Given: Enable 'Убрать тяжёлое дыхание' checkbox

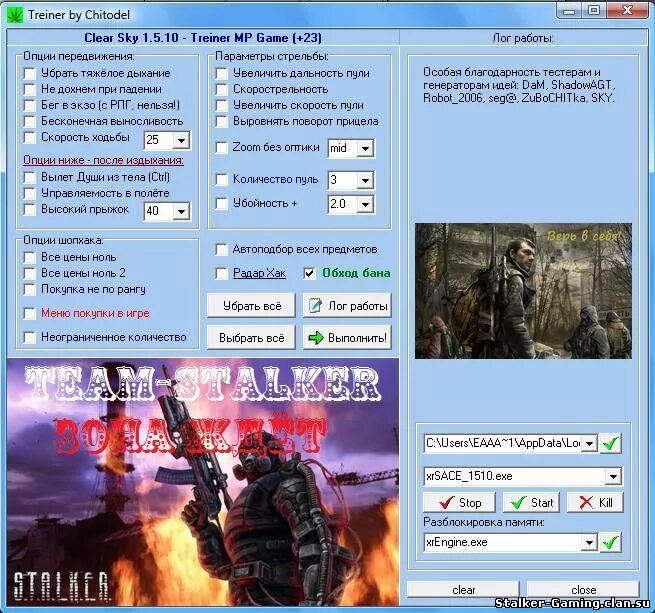Looking at the screenshot, I should [30, 74].
